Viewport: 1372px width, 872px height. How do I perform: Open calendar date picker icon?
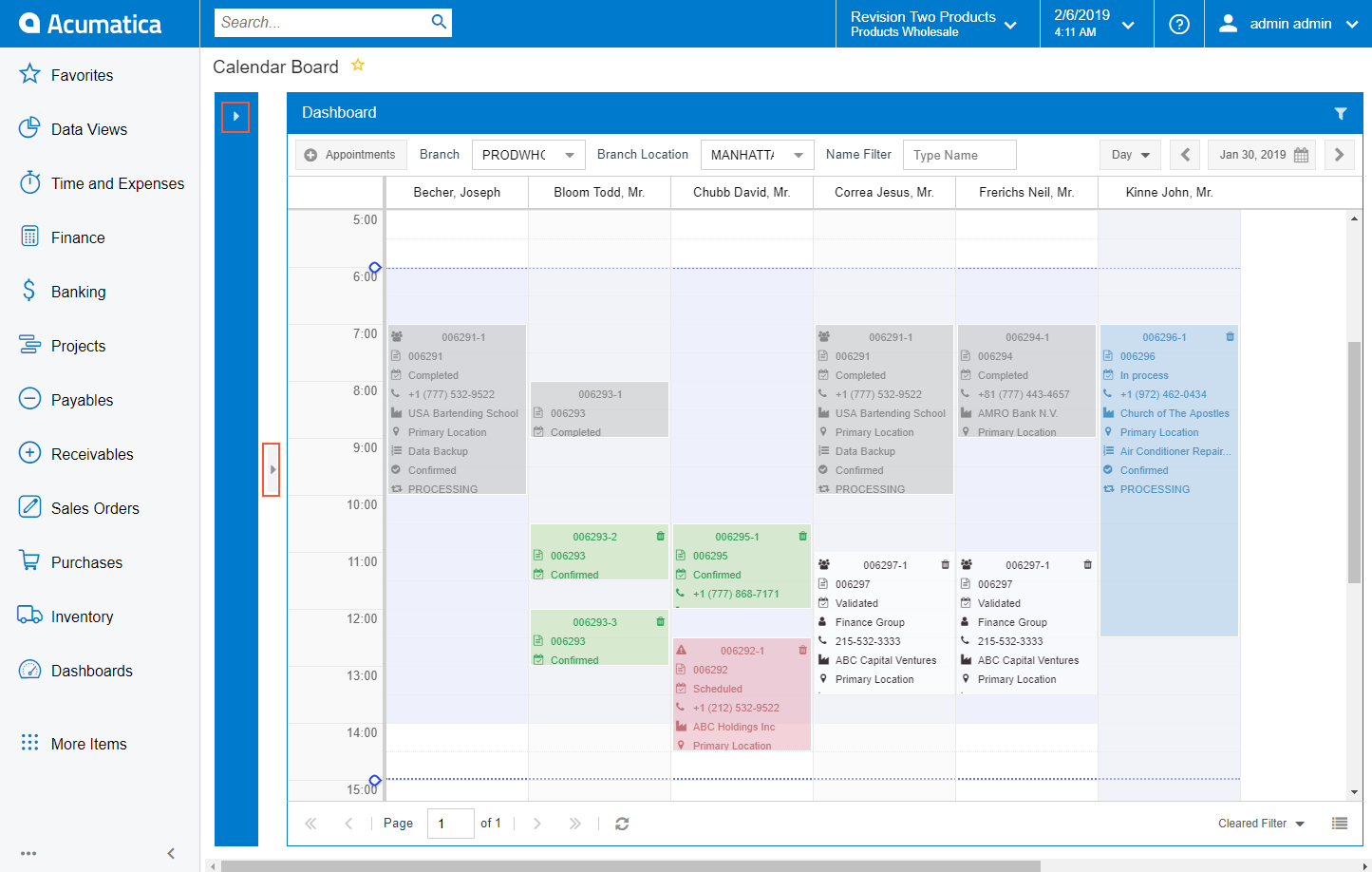pos(1301,155)
